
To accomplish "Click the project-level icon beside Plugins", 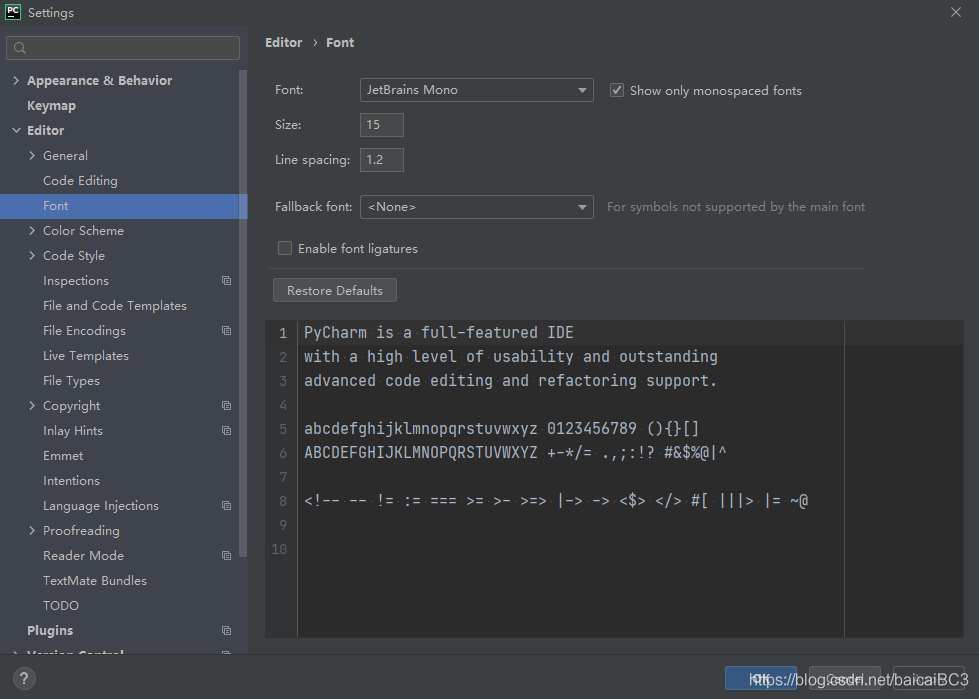I will tap(227, 631).
